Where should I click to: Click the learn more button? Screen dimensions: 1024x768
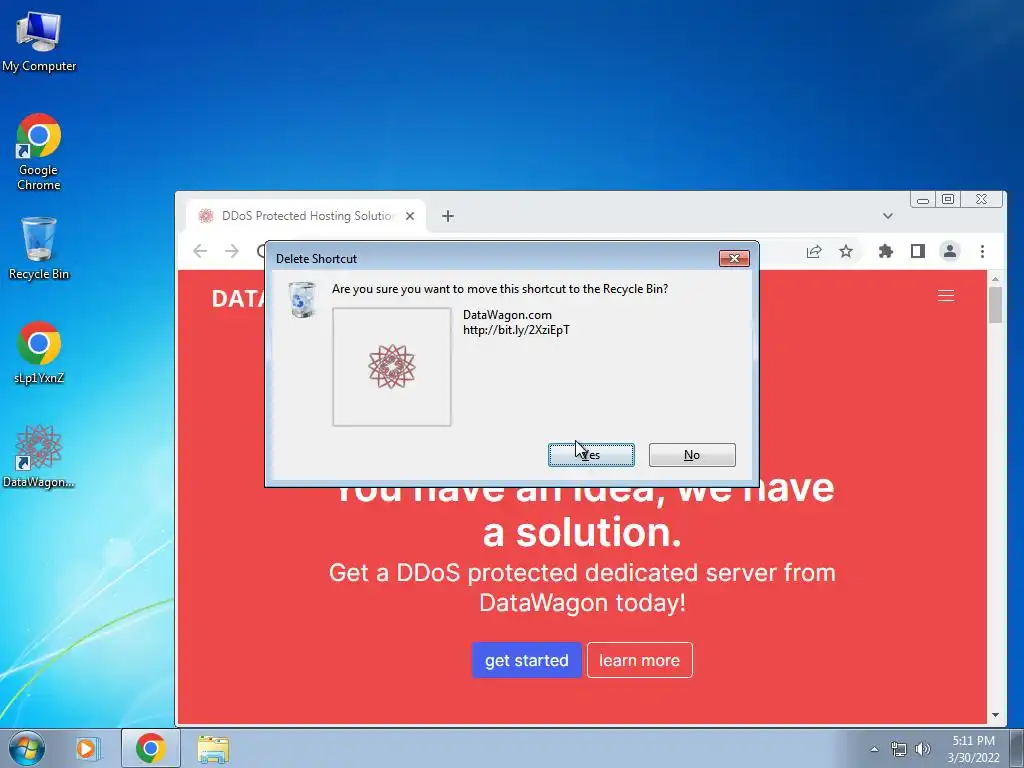coord(639,660)
